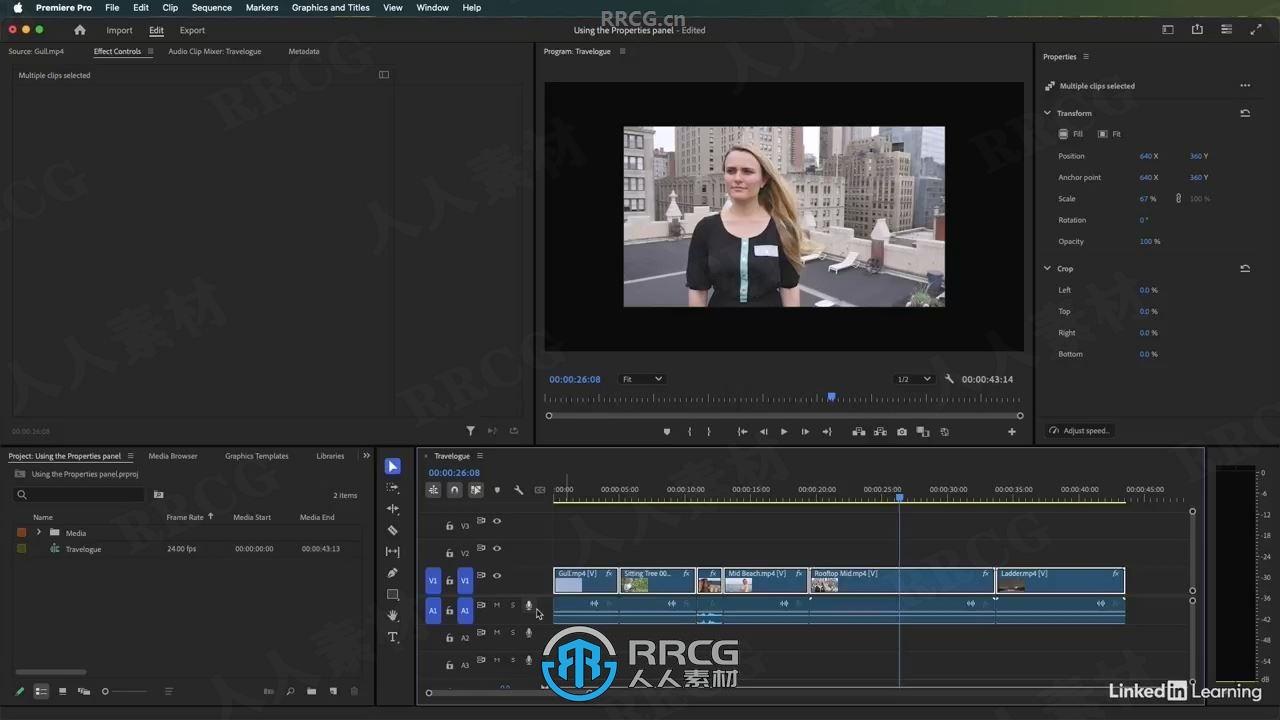This screenshot has height=720, width=1280.
Task: Toggle V2 track output eye
Action: click(497, 548)
